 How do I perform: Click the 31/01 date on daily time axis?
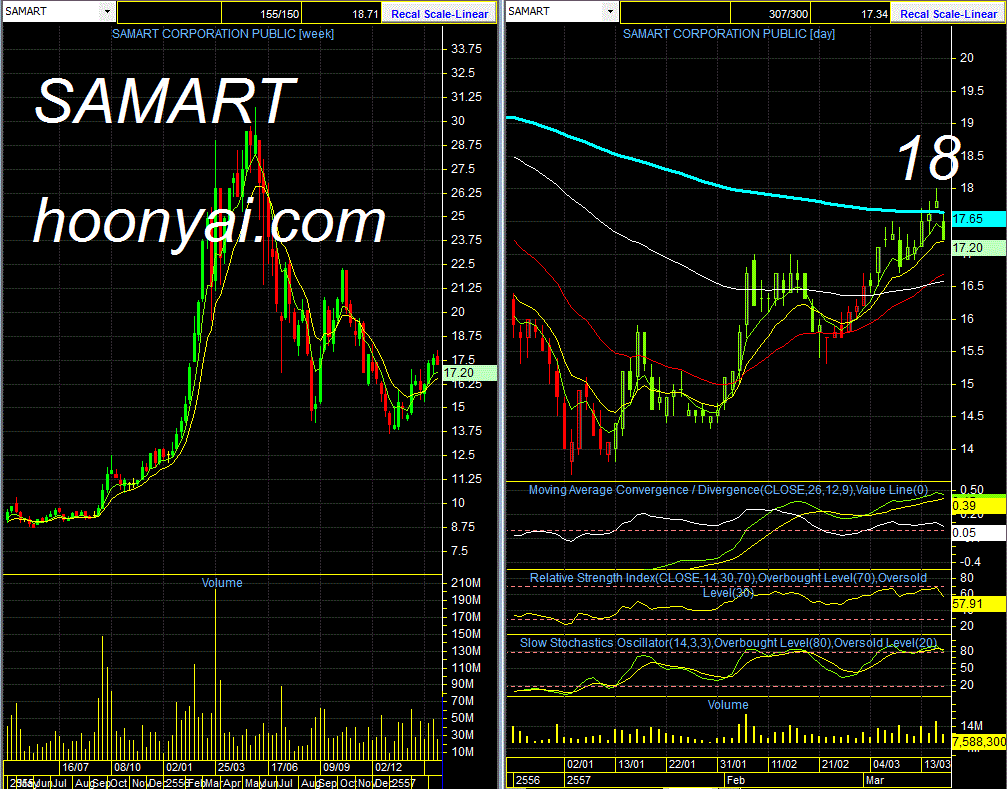point(733,765)
